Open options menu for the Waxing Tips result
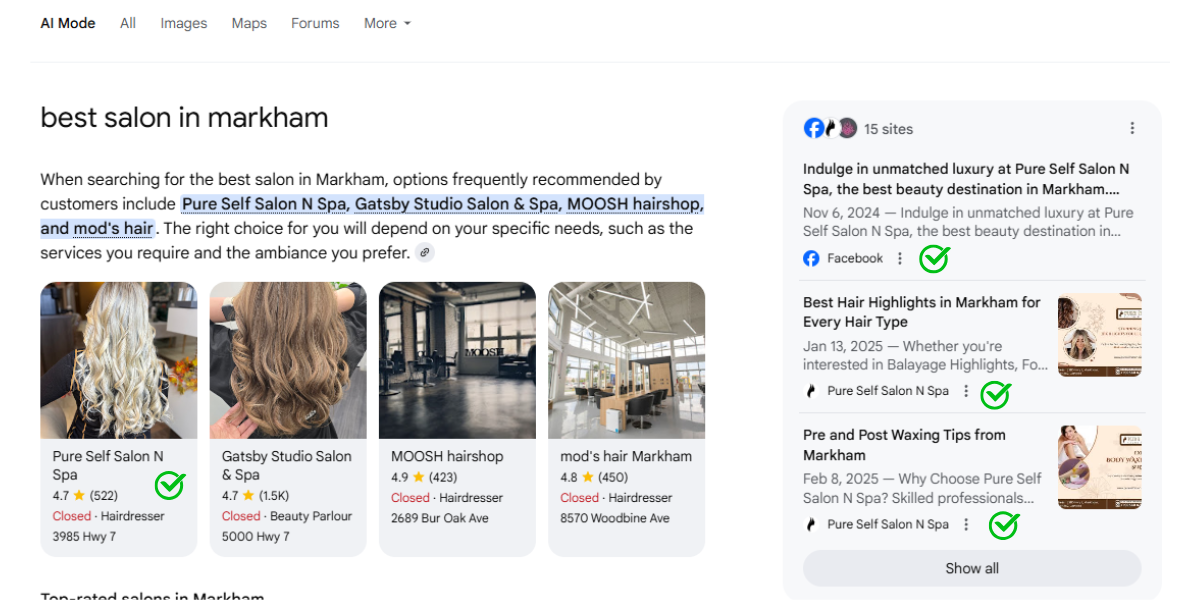Screen dimensions: 1200x600 click(x=966, y=524)
